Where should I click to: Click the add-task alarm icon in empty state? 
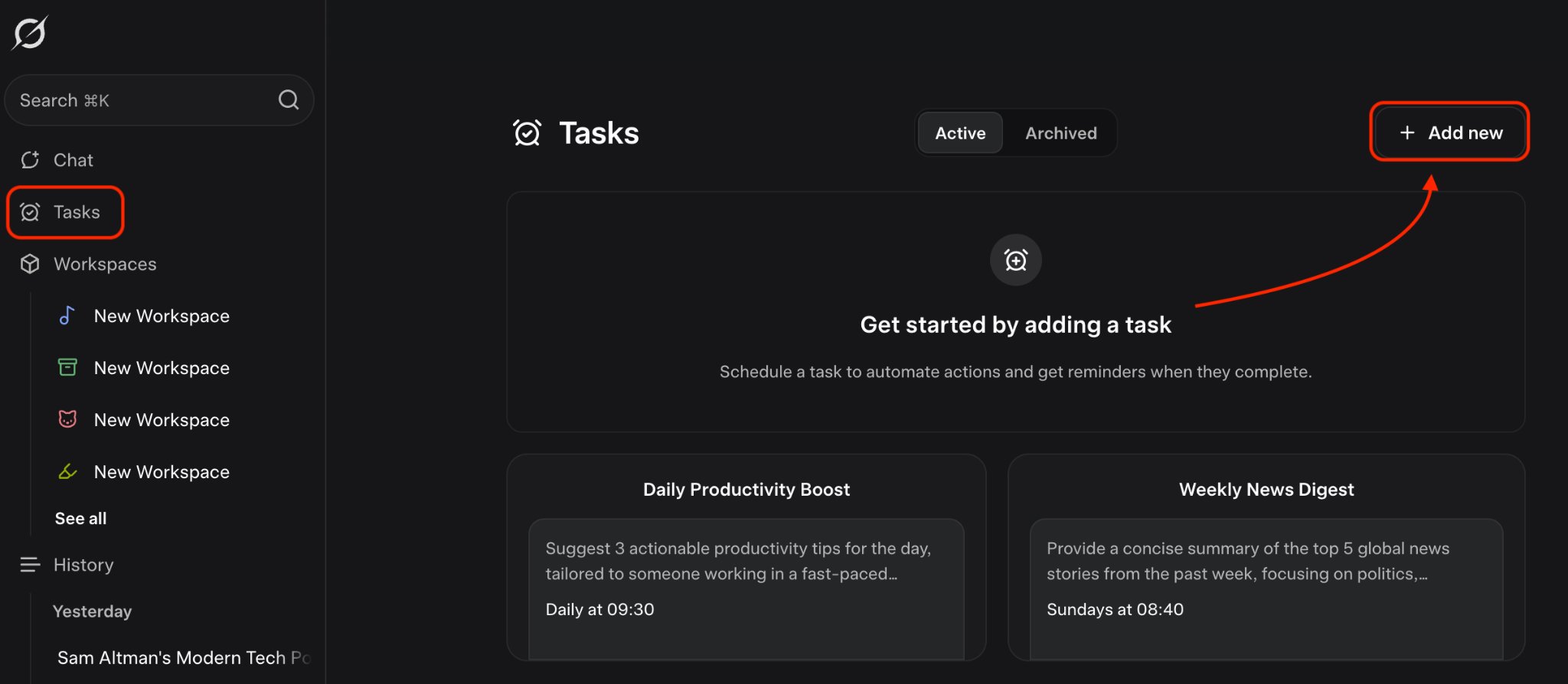[x=1016, y=260]
